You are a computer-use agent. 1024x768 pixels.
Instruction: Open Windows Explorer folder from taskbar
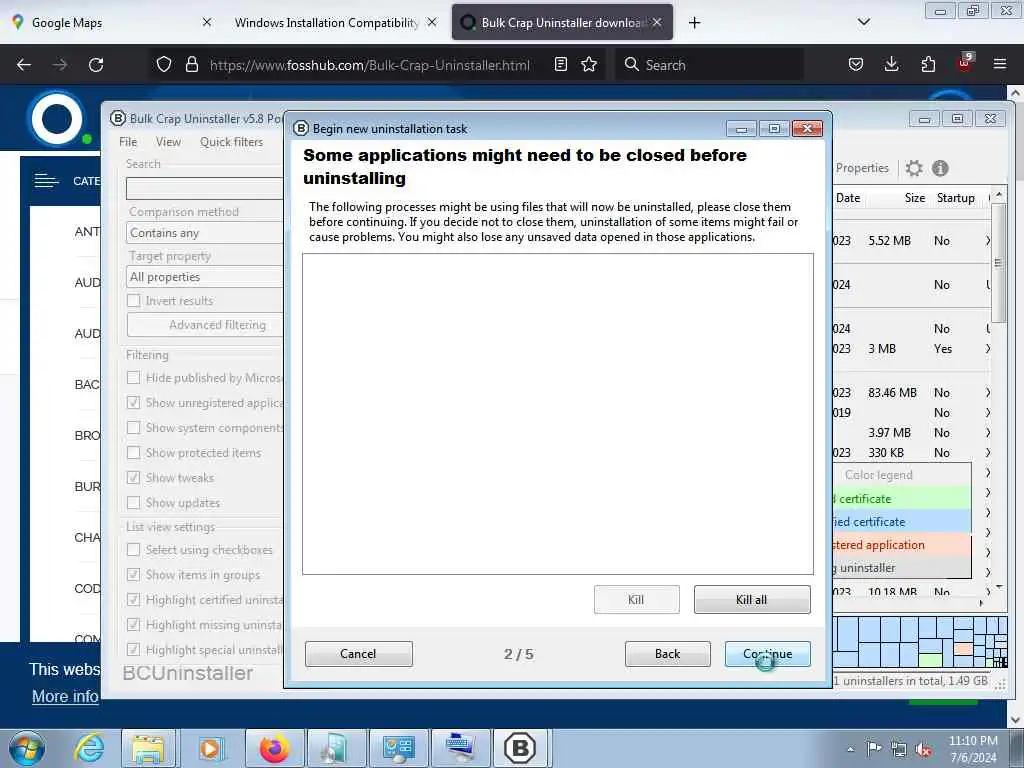(x=148, y=748)
